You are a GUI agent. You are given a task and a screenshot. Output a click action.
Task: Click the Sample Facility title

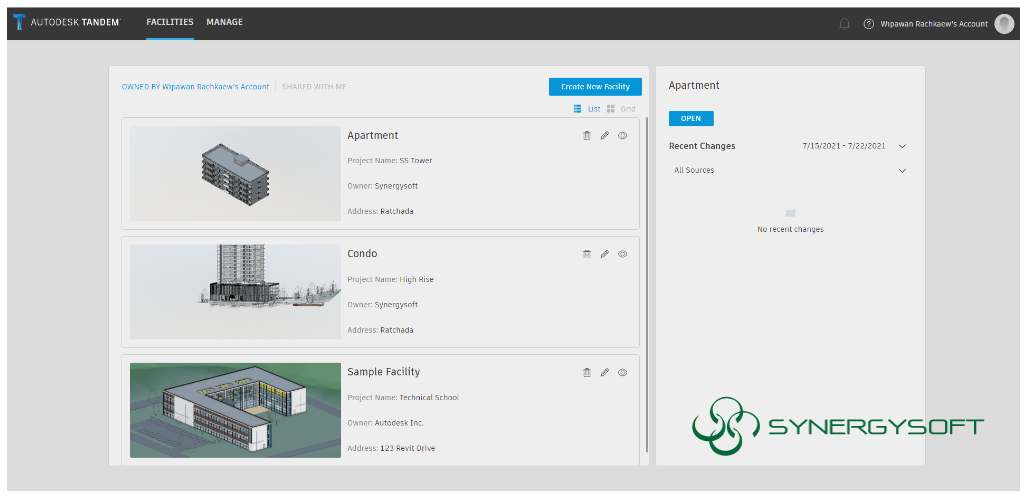[x=383, y=372]
